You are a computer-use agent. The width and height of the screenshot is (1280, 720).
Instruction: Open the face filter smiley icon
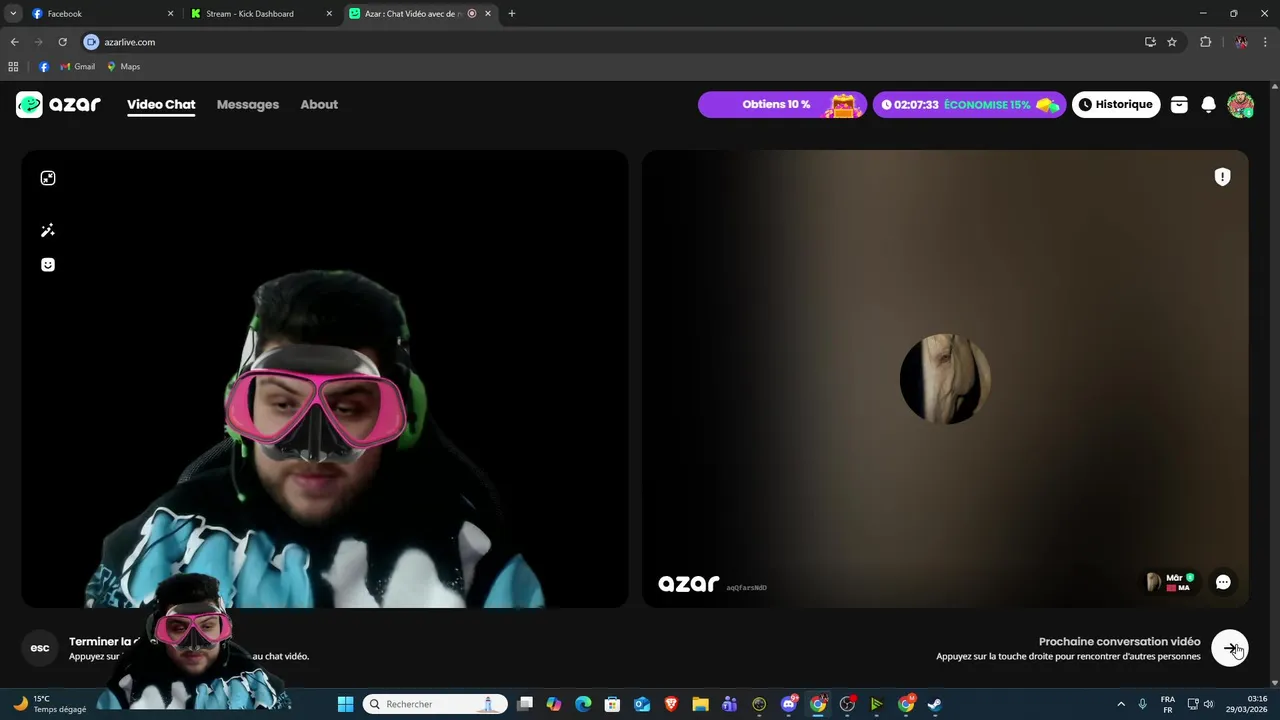[x=48, y=265]
